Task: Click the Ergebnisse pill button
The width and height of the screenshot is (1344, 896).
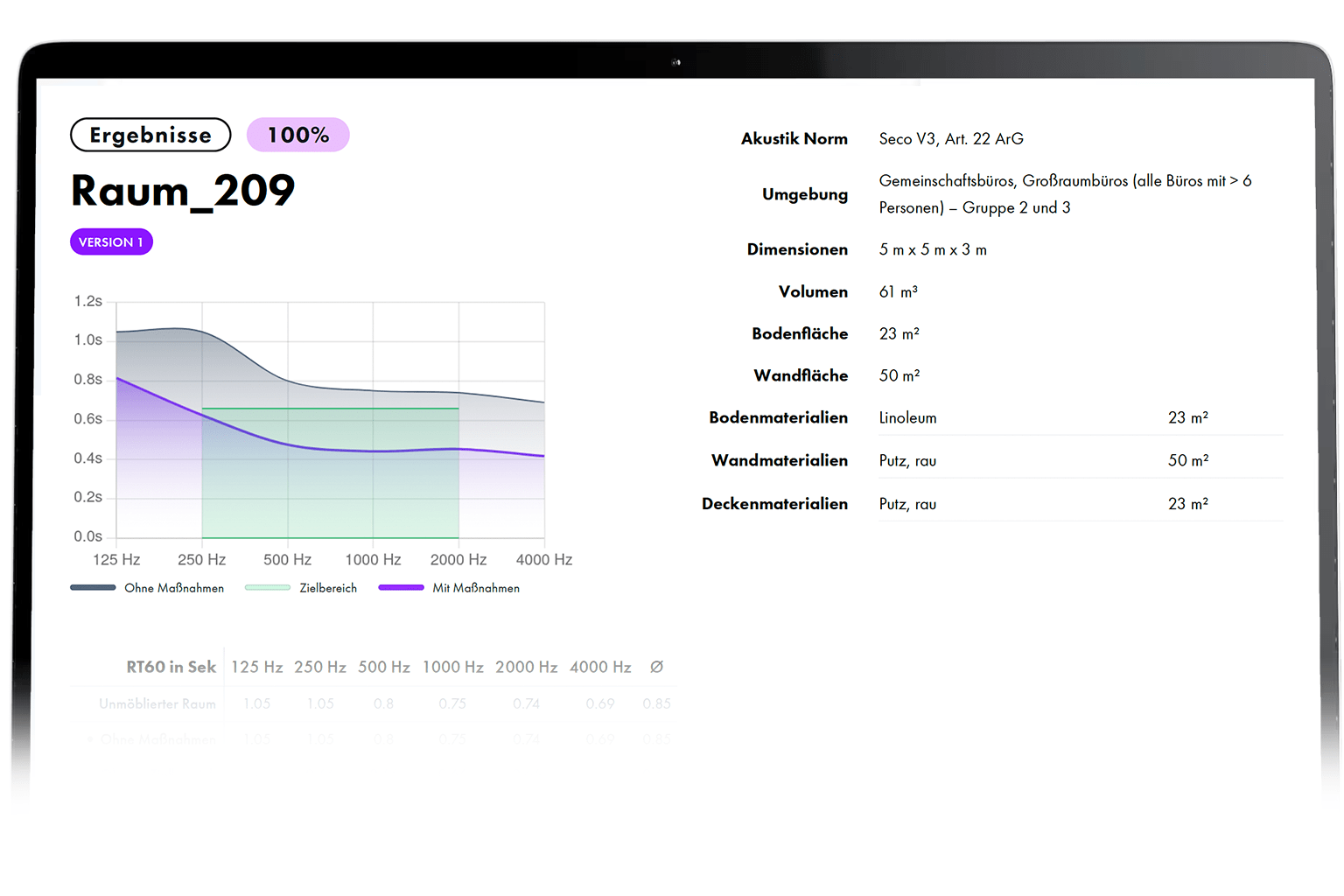Action: click(x=150, y=135)
